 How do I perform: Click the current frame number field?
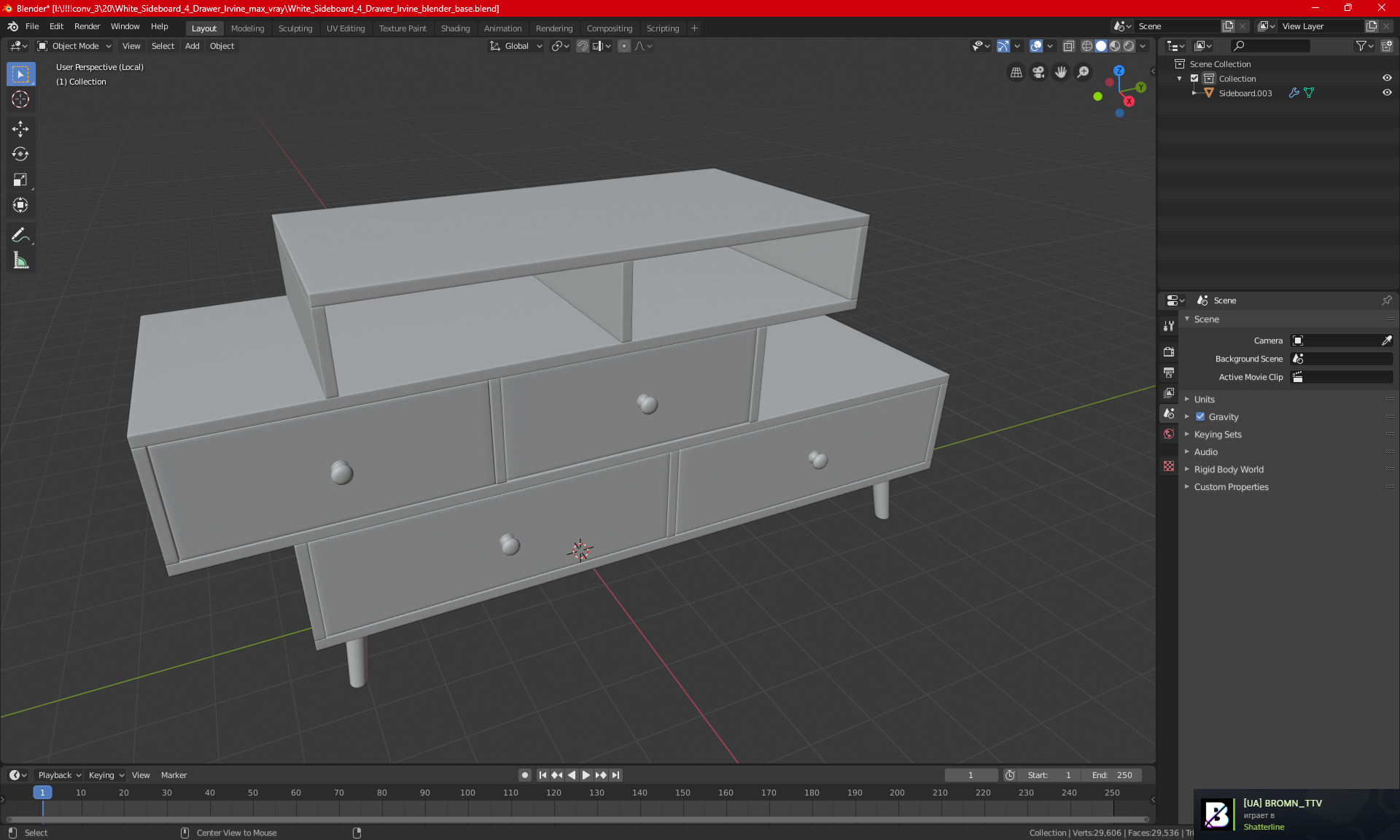click(971, 775)
